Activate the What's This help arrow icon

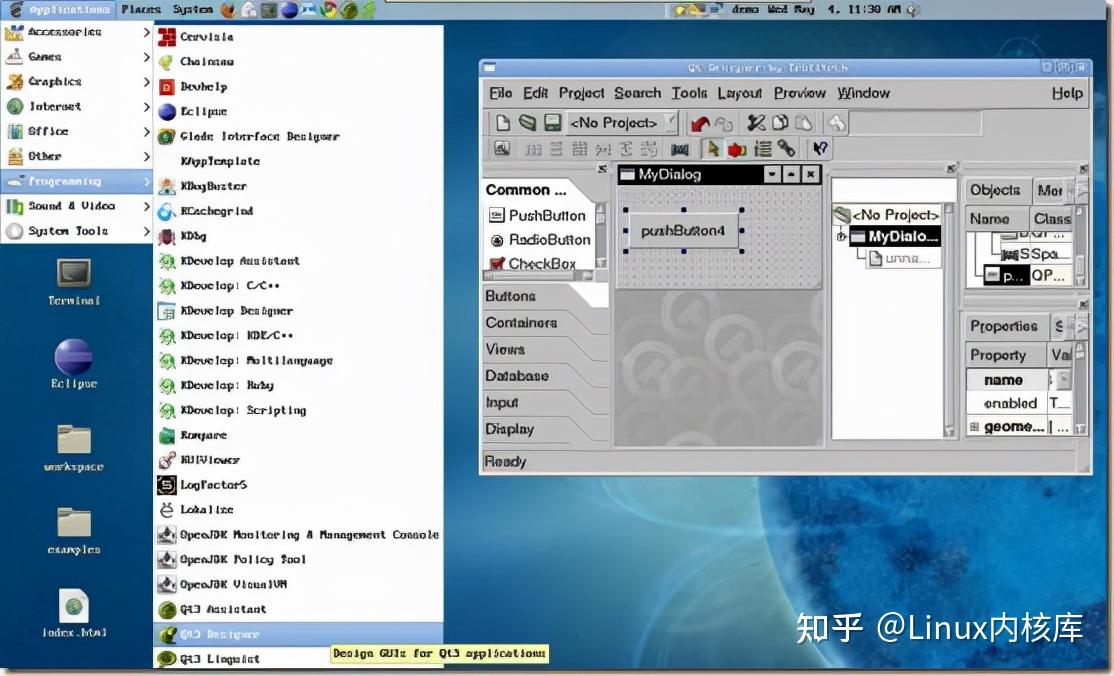point(821,149)
